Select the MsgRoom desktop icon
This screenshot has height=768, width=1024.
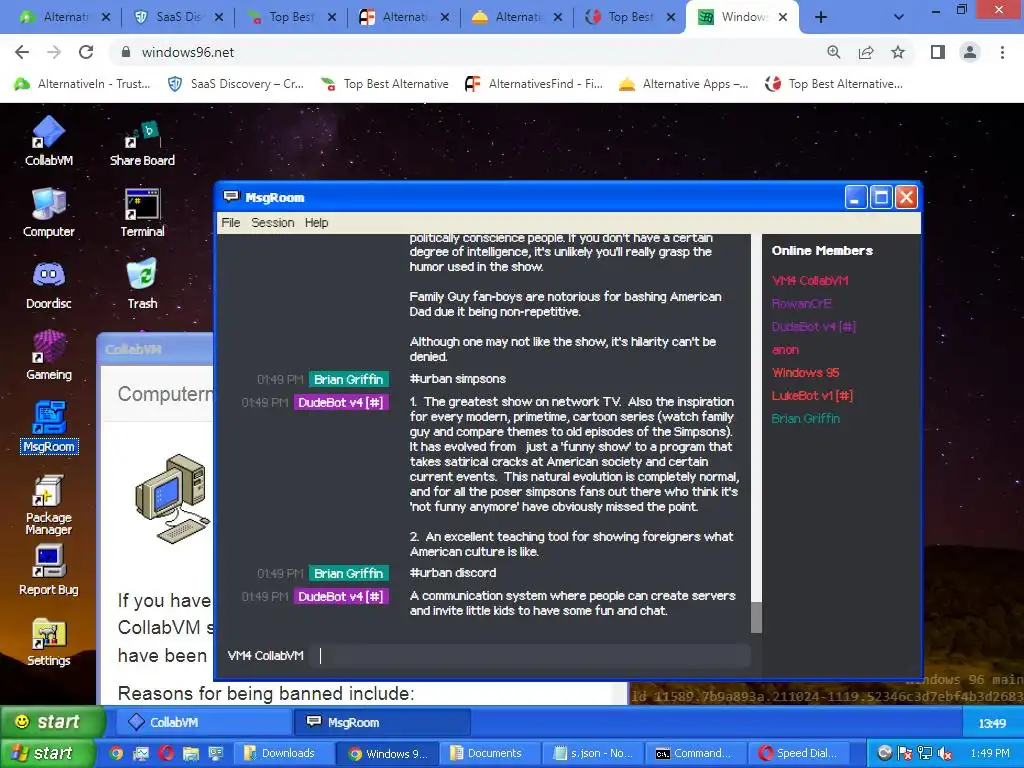(49, 427)
